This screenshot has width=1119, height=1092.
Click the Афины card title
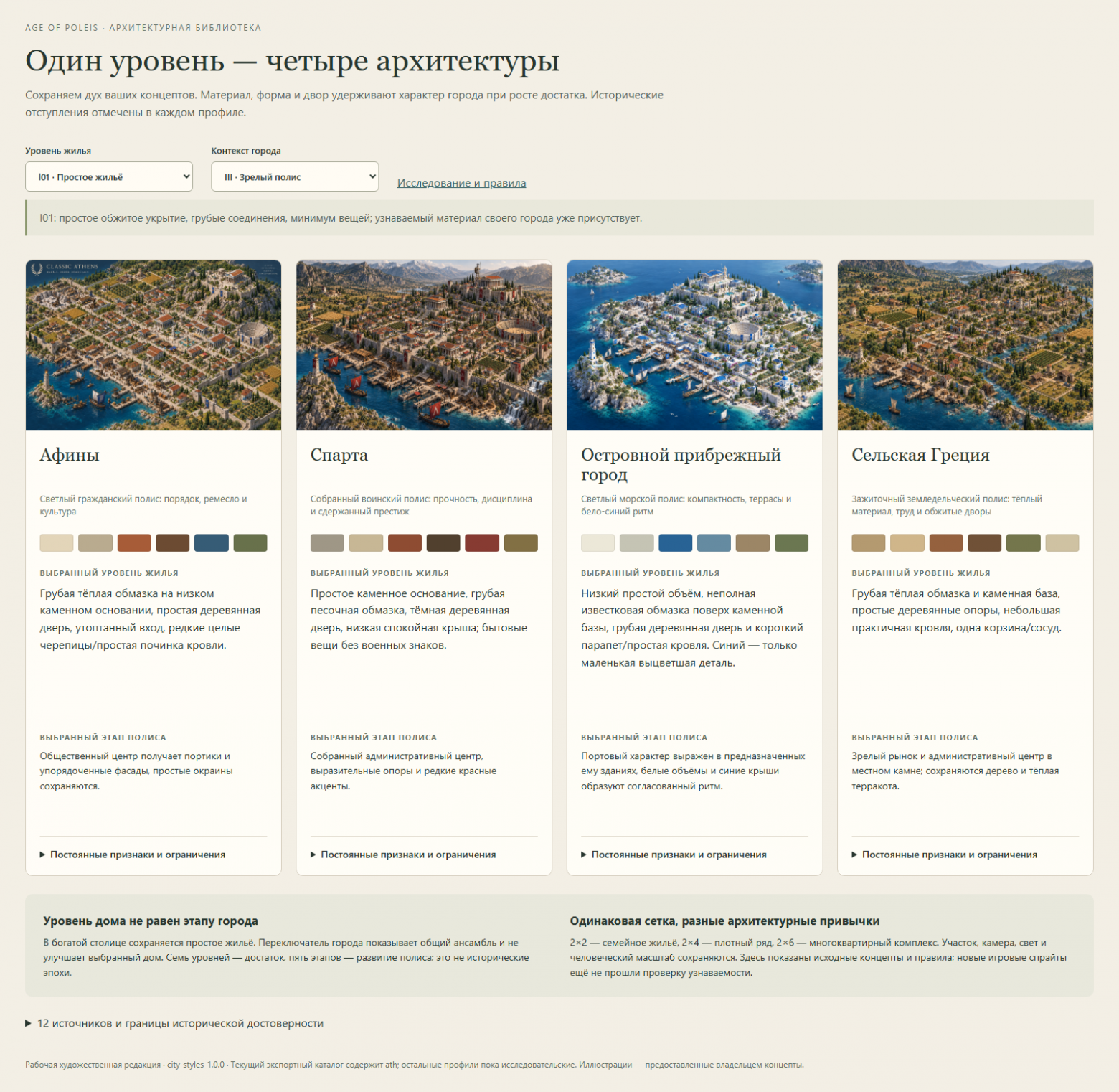coord(70,455)
